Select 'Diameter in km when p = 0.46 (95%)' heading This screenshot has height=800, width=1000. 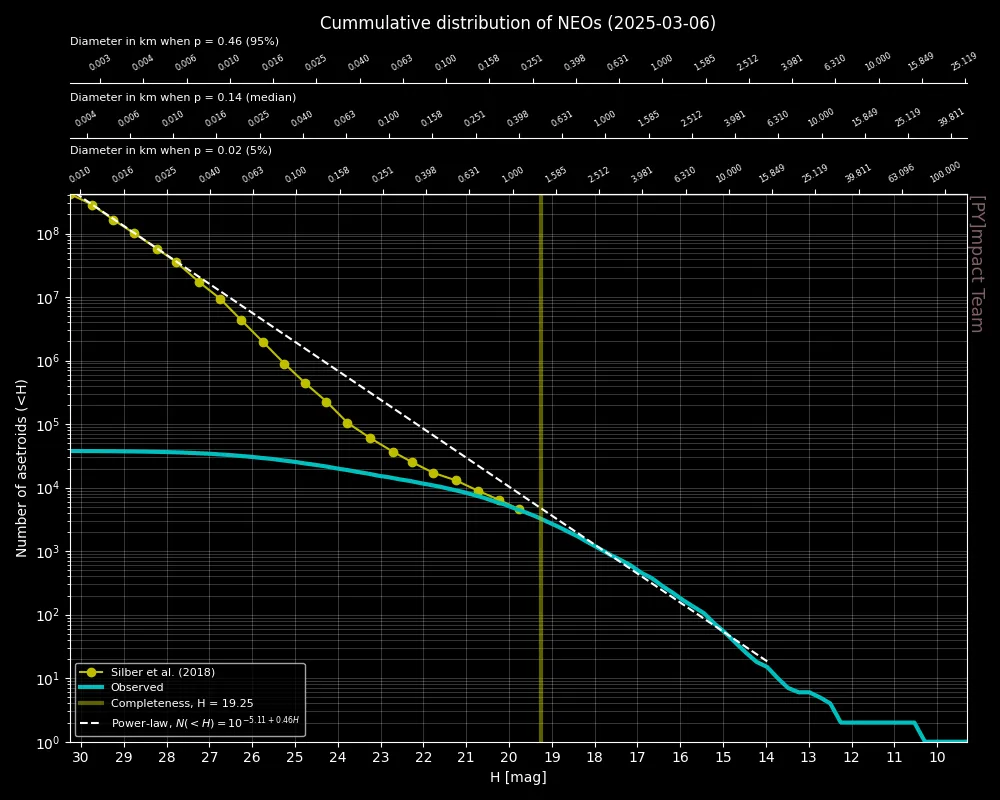tap(174, 41)
